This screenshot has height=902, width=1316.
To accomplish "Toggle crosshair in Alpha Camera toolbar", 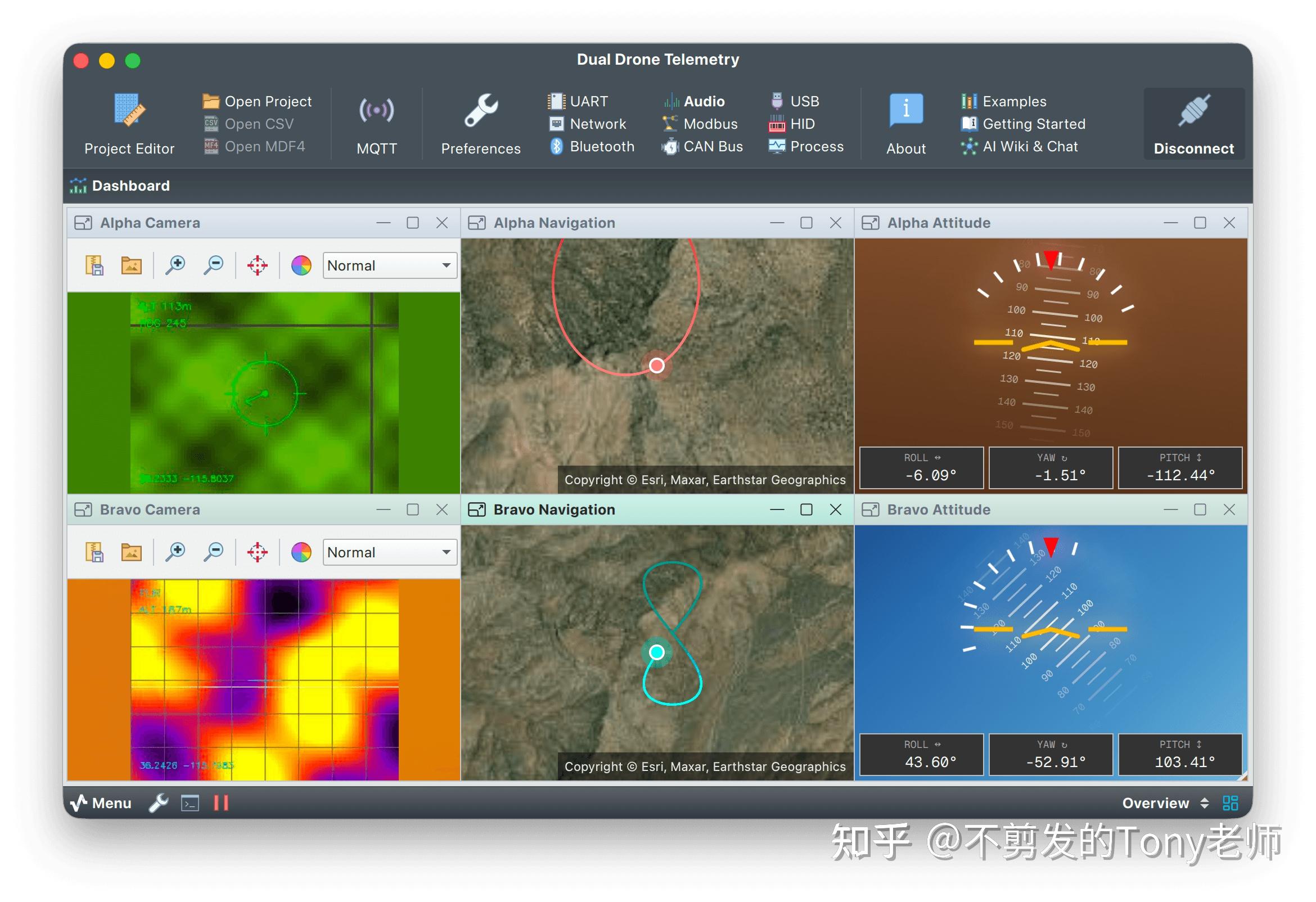I will coord(258,265).
